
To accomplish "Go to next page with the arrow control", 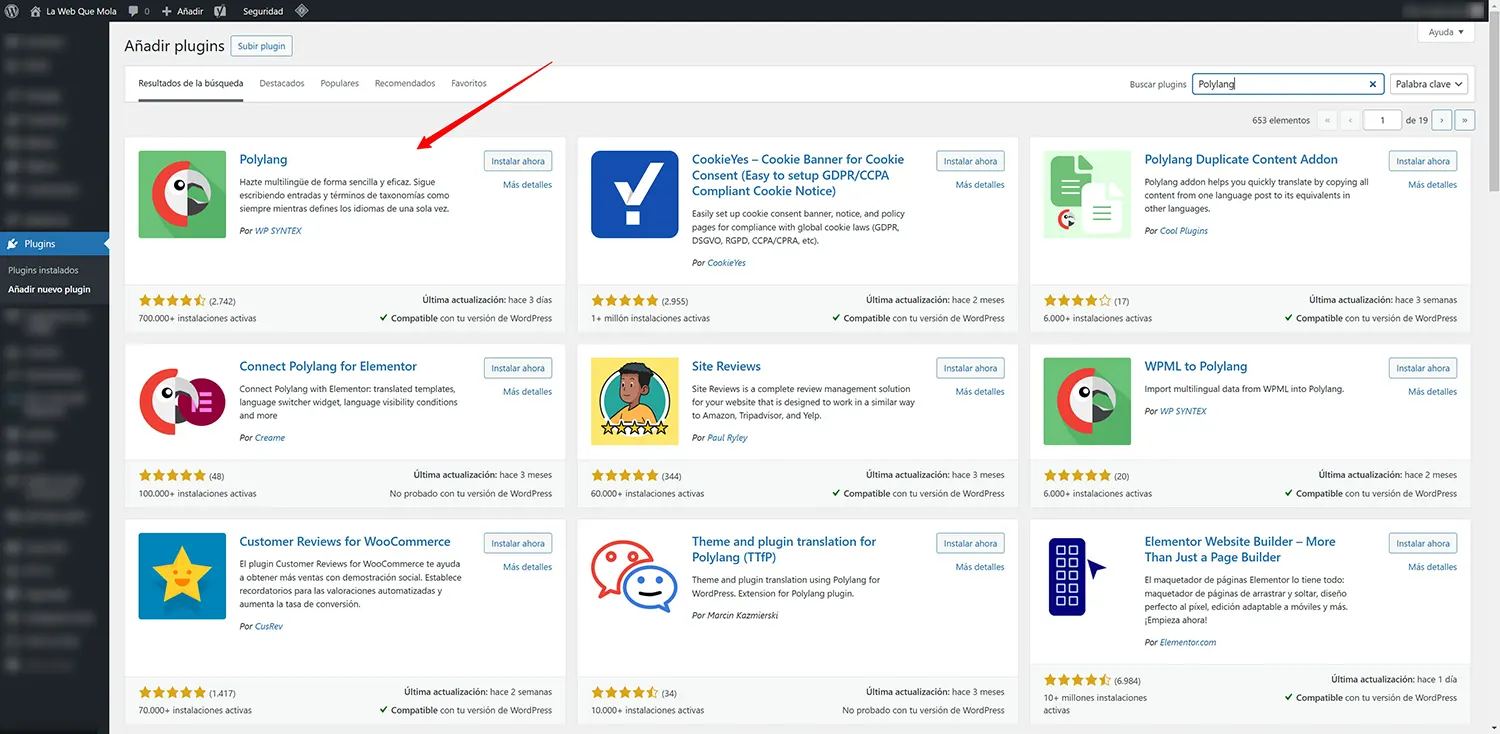I will (1441, 119).
